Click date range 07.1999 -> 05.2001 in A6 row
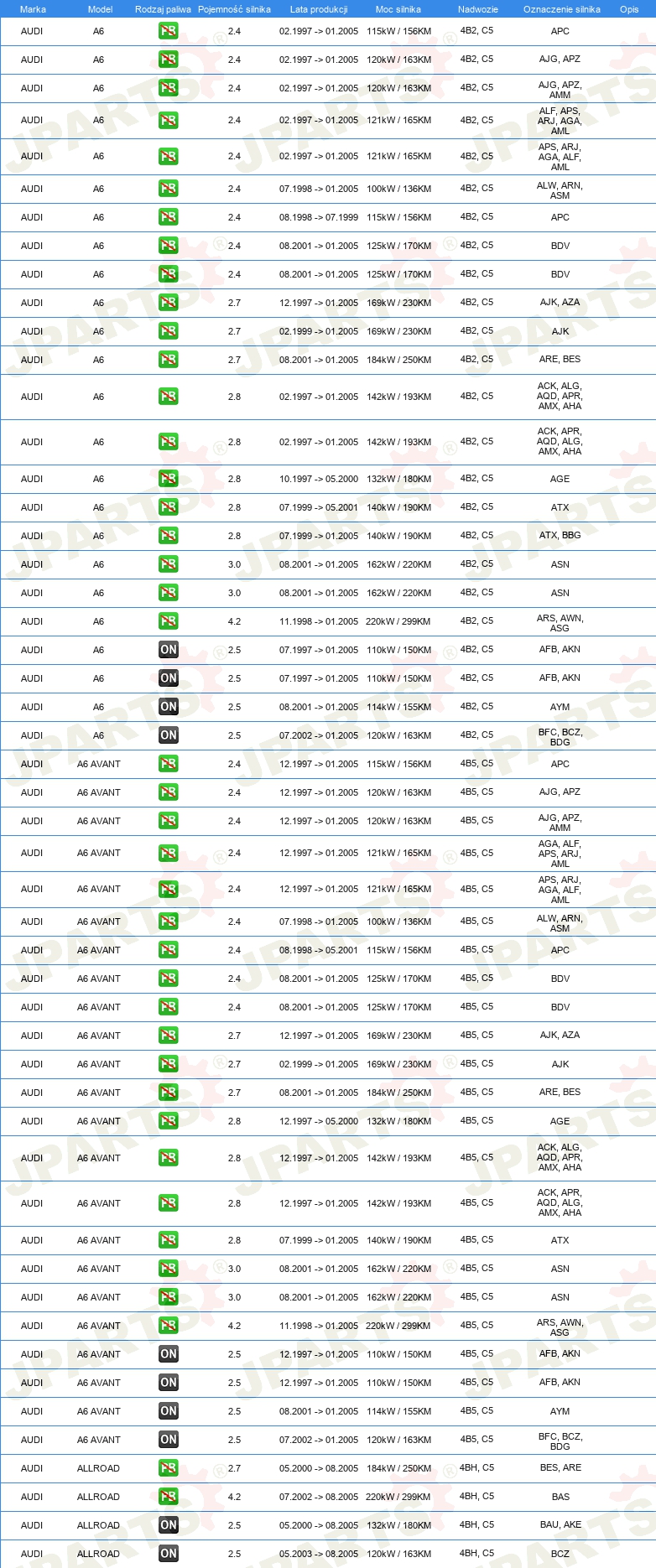Viewport: 656px width, 1568px height. [319, 507]
